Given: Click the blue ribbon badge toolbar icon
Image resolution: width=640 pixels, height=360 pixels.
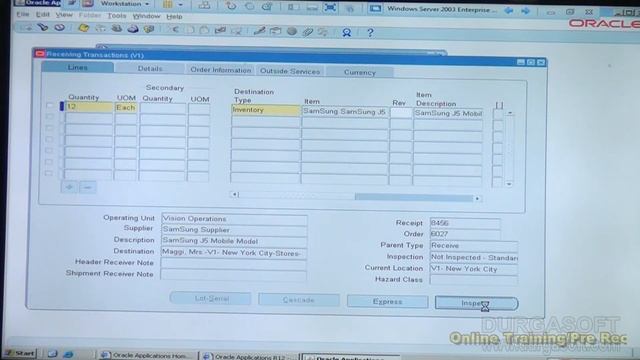Looking at the screenshot, I should 347,32.
